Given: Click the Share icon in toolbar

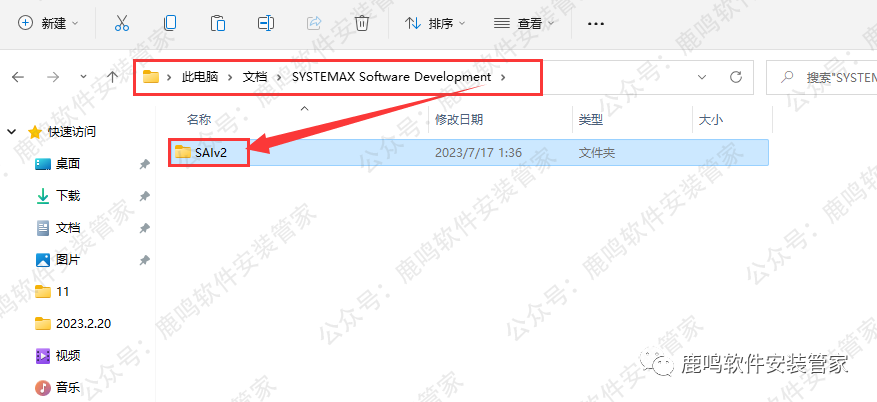Looking at the screenshot, I should [314, 23].
